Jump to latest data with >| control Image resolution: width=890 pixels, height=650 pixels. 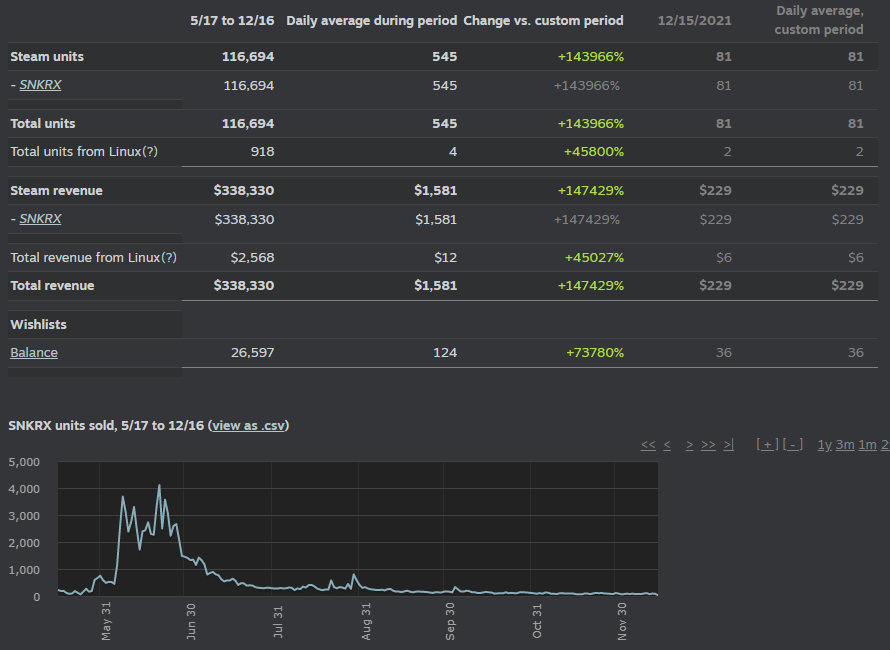[729, 444]
